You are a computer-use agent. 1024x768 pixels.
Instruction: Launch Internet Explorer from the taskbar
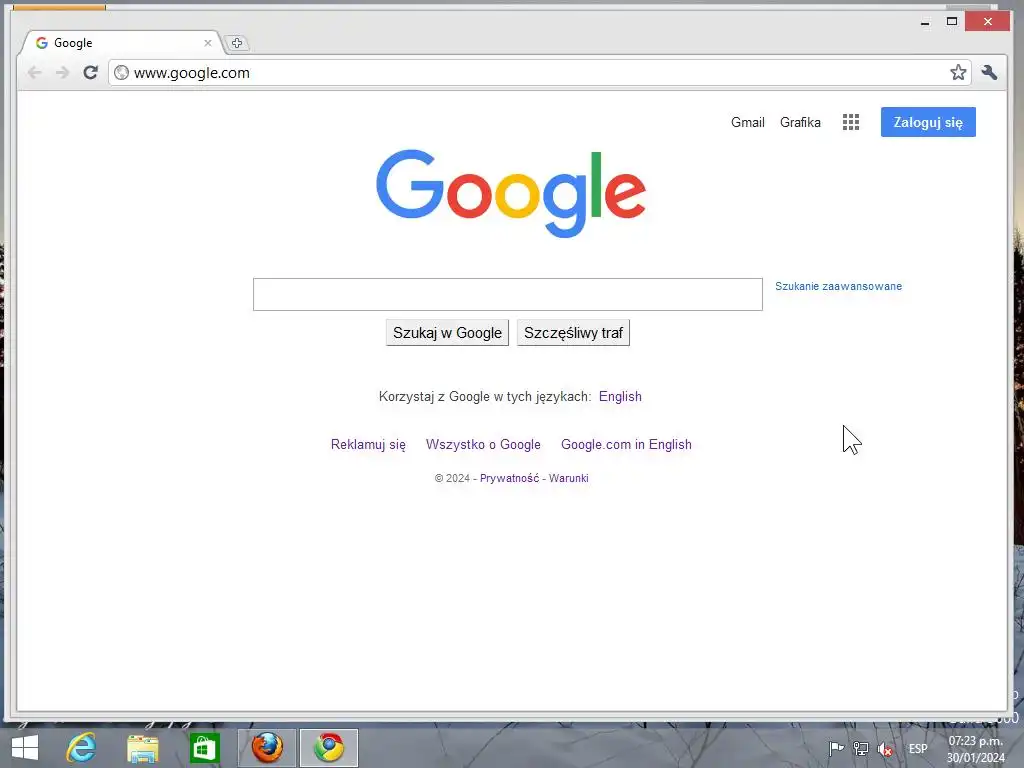point(81,748)
